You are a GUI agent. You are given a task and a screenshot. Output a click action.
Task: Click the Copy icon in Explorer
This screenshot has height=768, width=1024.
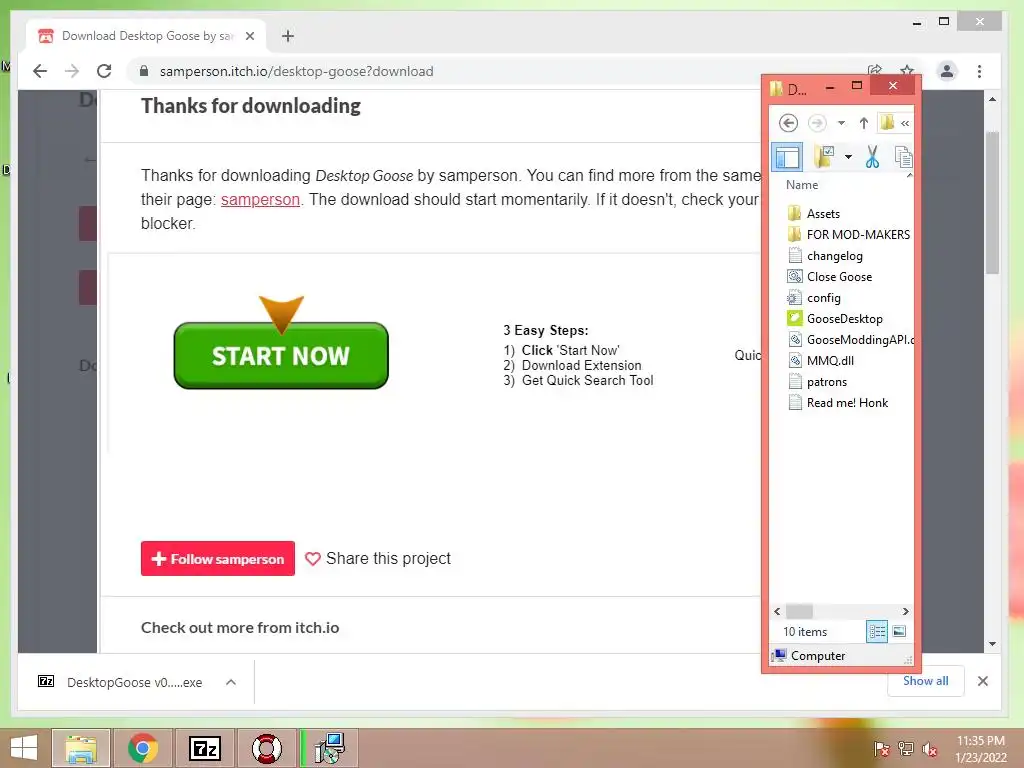903,157
